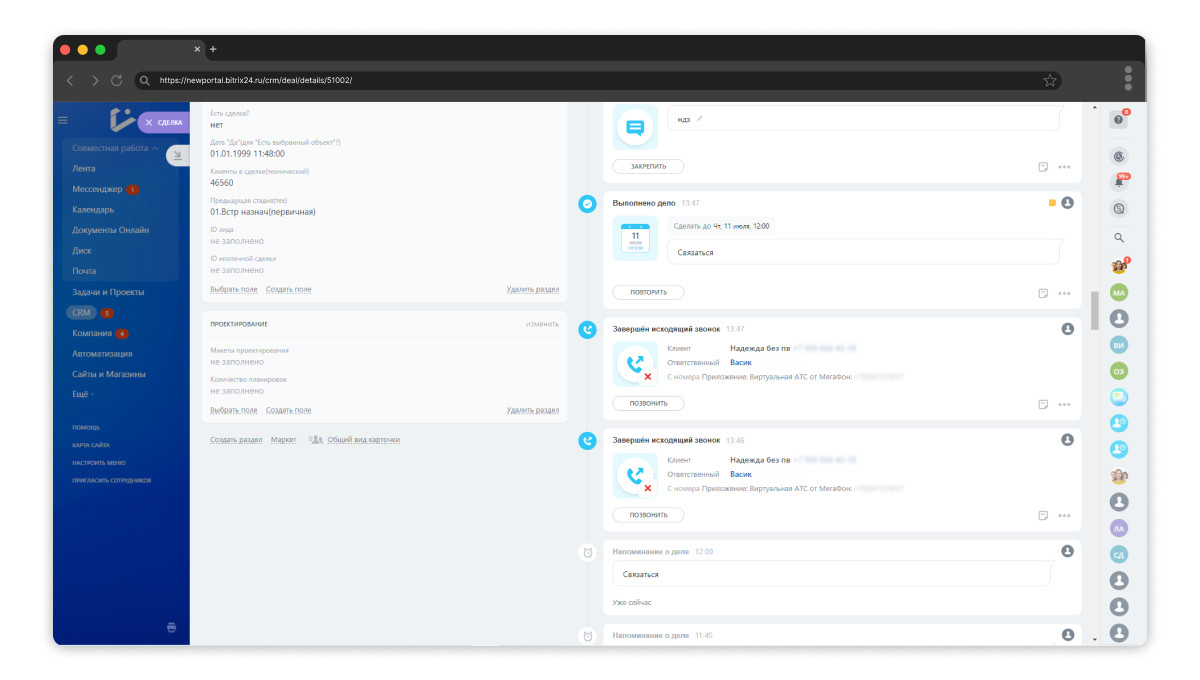Reload the page in the browser
The height and width of the screenshot is (680, 1200).
pyautogui.click(x=117, y=80)
